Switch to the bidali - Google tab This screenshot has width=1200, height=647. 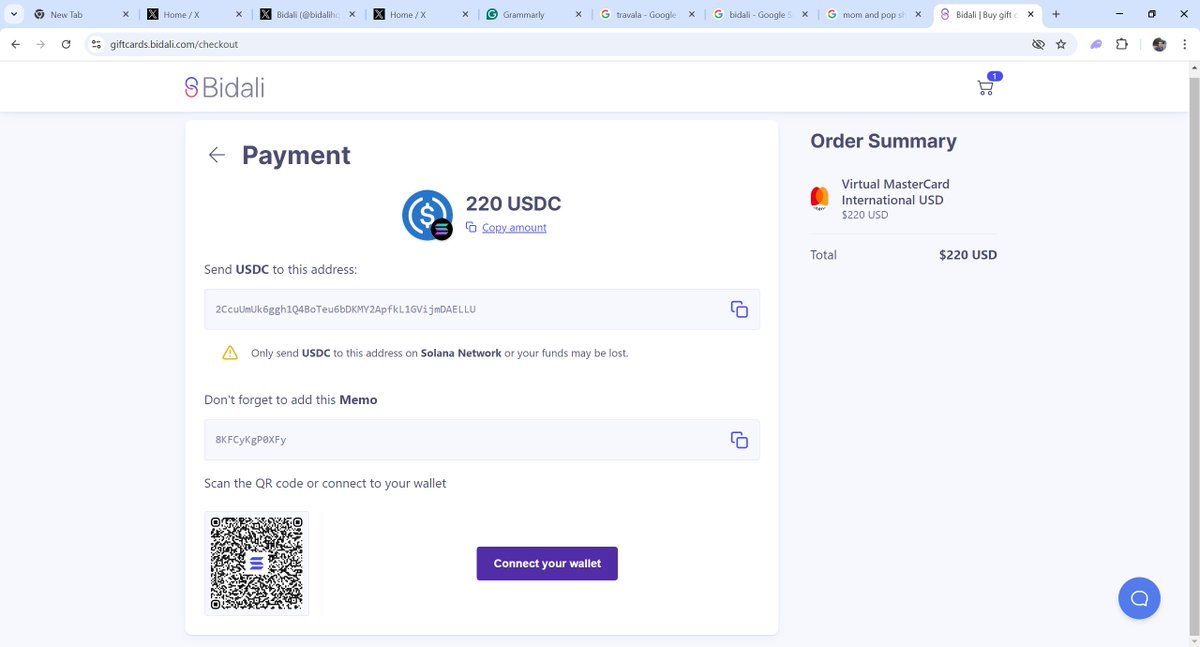(x=759, y=15)
